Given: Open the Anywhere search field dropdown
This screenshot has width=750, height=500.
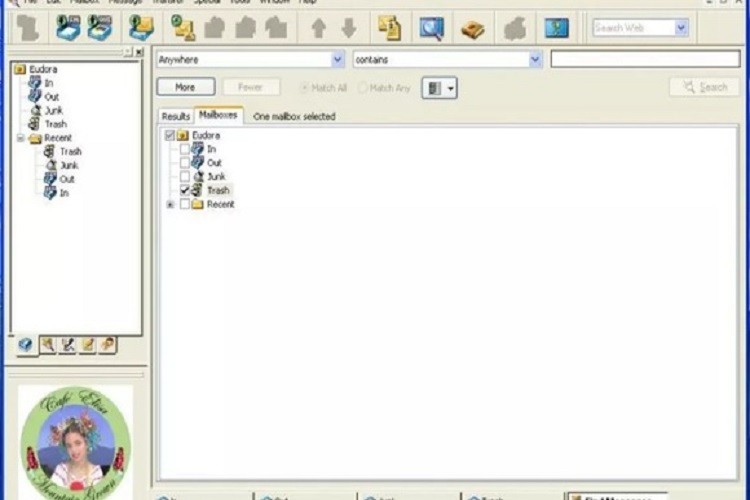Looking at the screenshot, I should click(337, 60).
